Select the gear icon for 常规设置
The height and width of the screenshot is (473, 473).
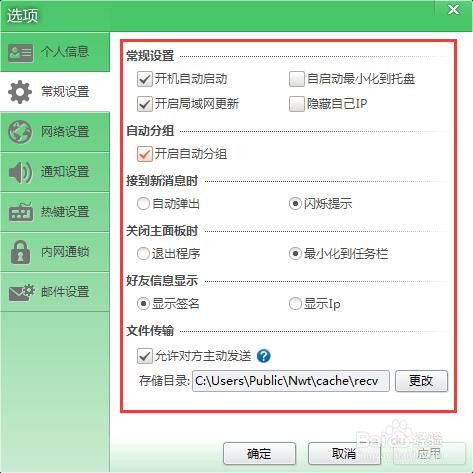(x=20, y=92)
